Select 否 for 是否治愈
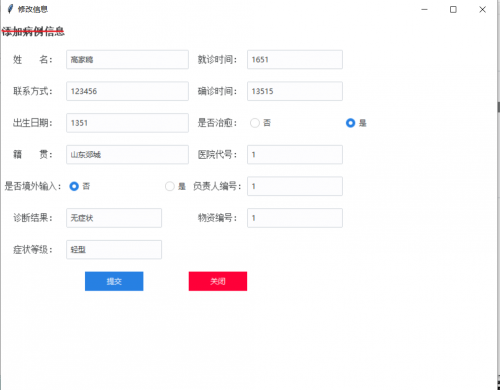The image size is (500, 390). [255, 123]
